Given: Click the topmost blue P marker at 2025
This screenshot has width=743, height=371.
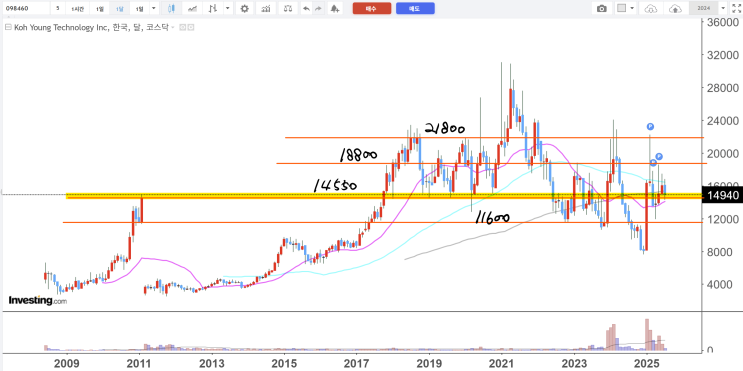Looking at the screenshot, I should (650, 127).
